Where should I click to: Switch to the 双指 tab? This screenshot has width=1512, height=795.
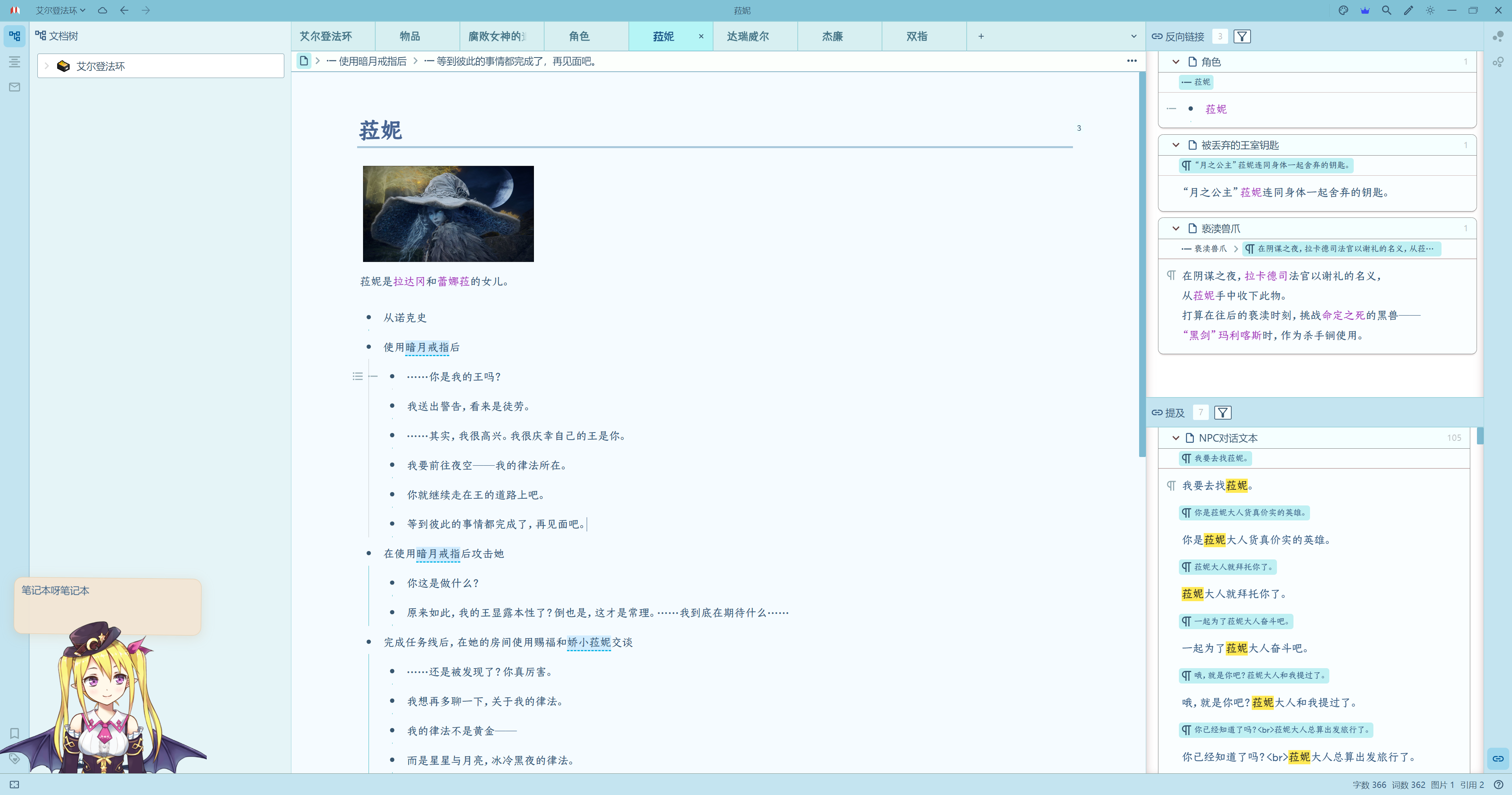point(916,36)
